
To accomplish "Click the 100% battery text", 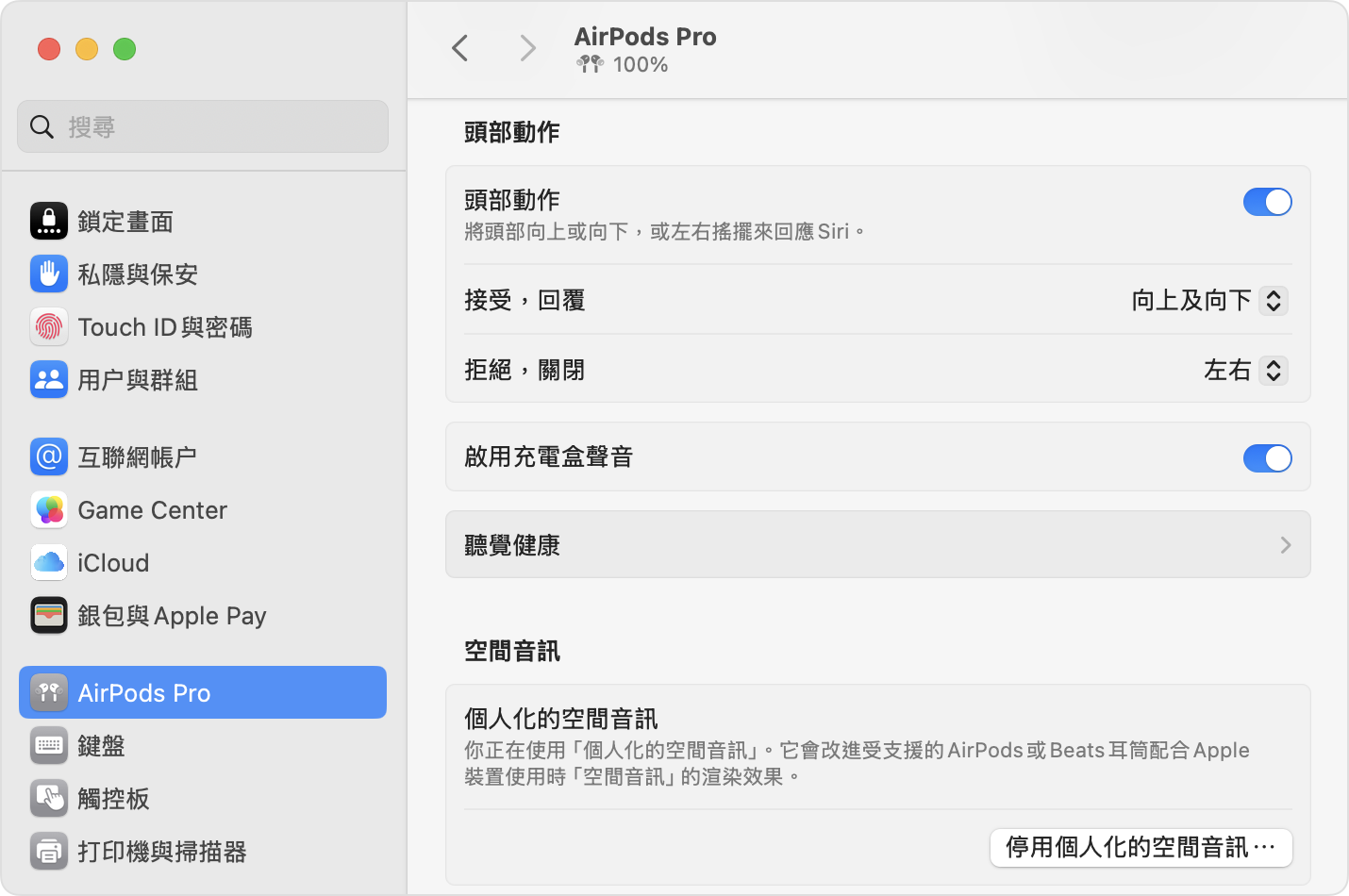I will point(641,65).
